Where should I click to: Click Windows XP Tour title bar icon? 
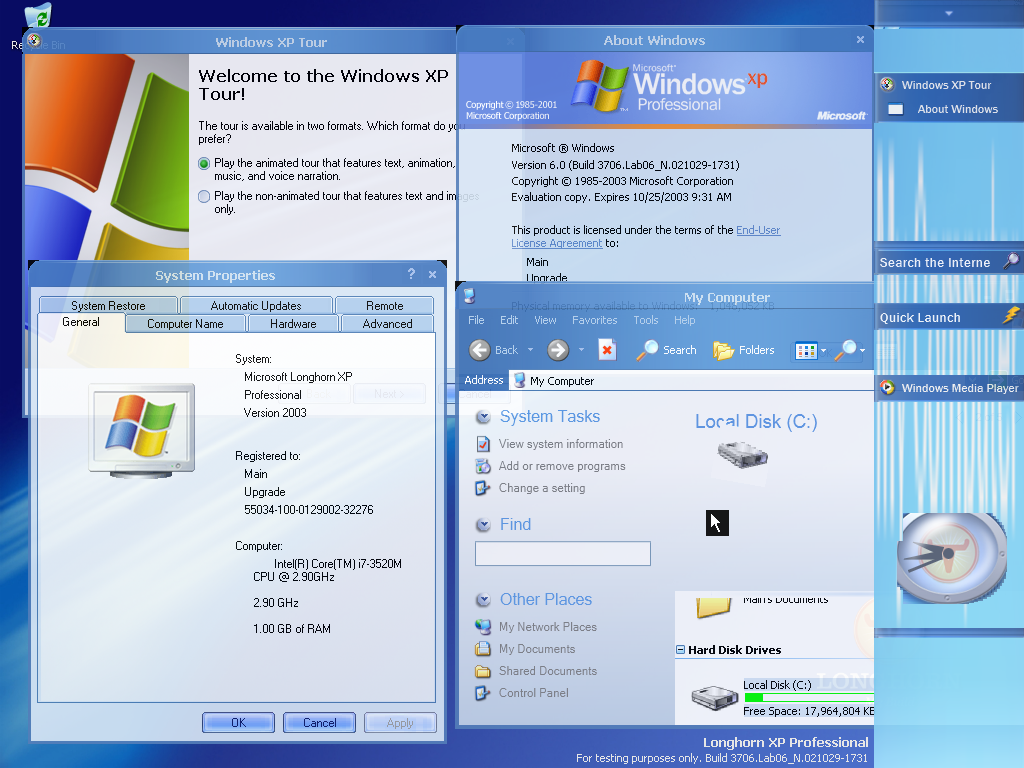click(35, 40)
